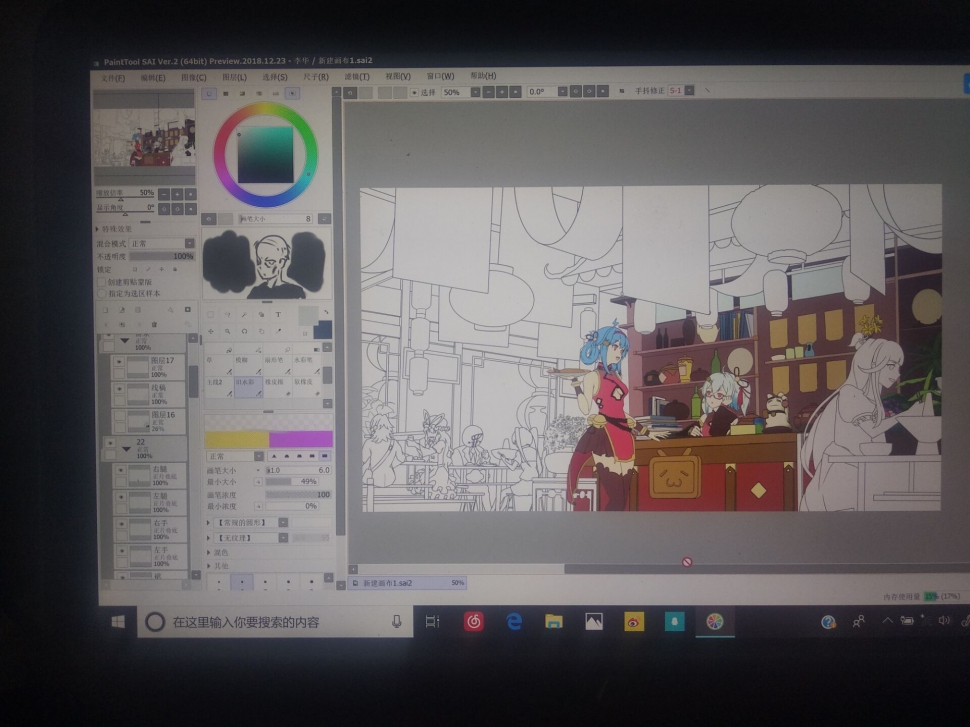Pick a color in the color square

tap(265, 155)
